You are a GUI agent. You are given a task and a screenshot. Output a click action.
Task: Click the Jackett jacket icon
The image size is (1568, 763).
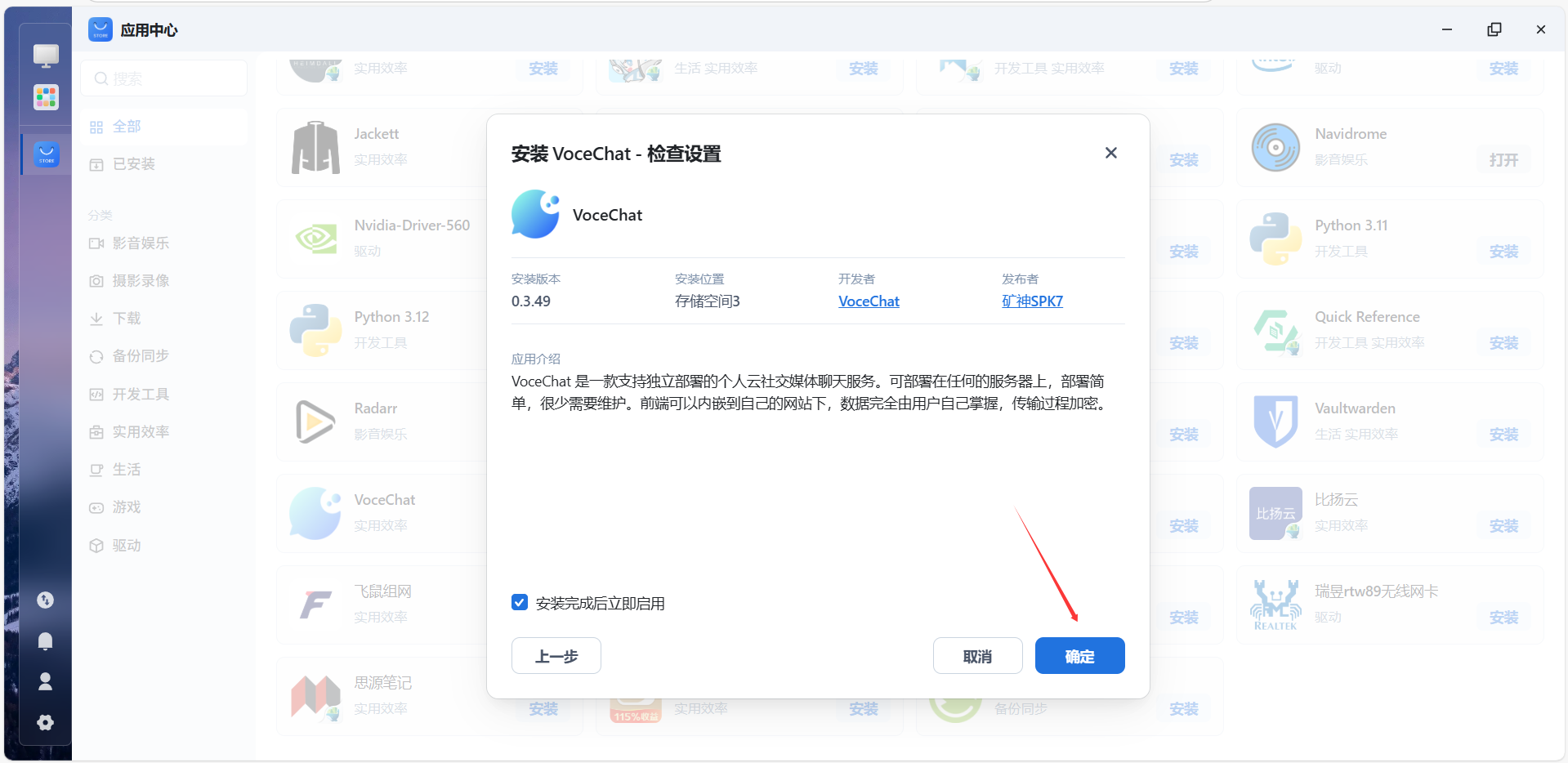[x=315, y=148]
